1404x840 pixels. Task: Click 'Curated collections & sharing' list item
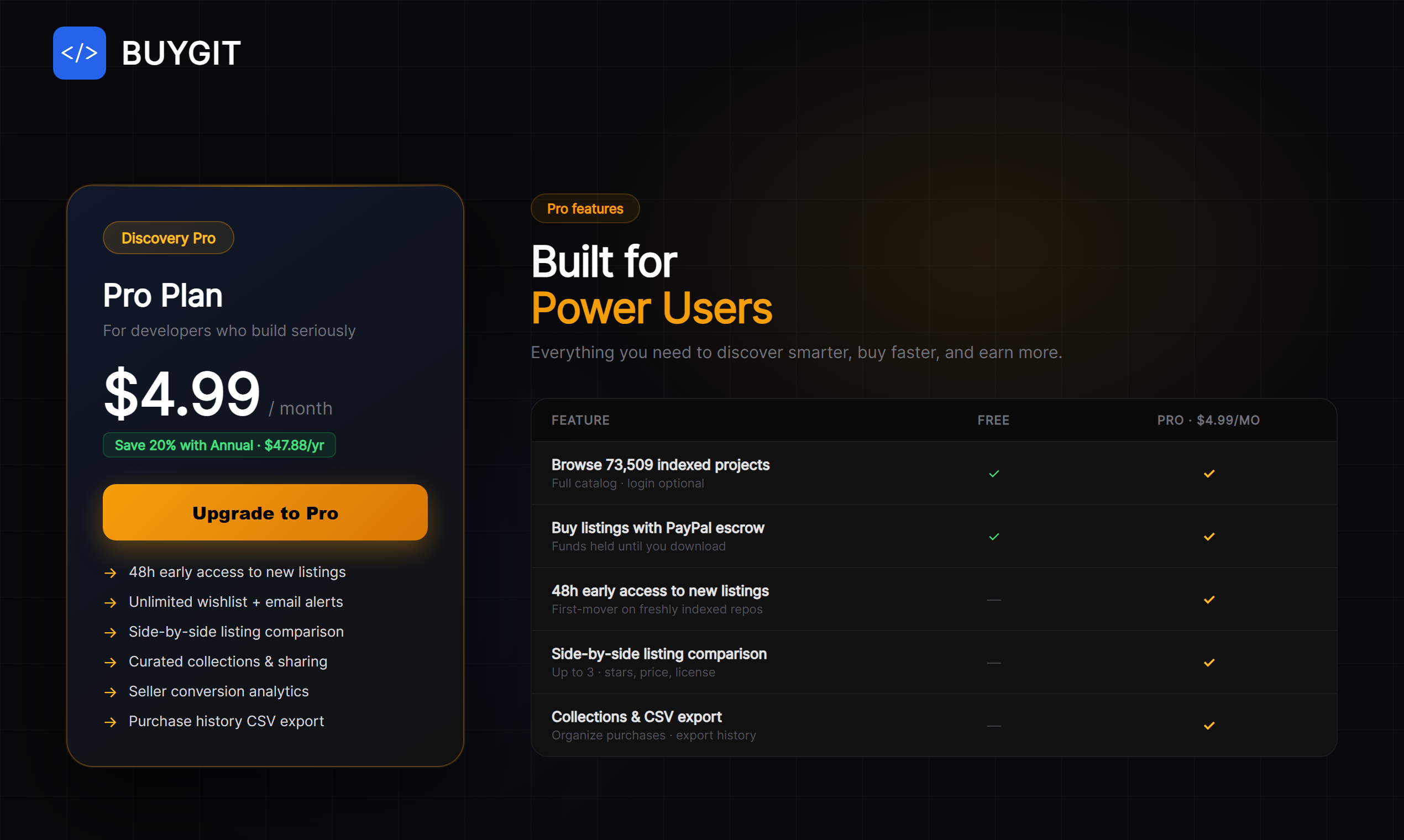click(x=228, y=662)
